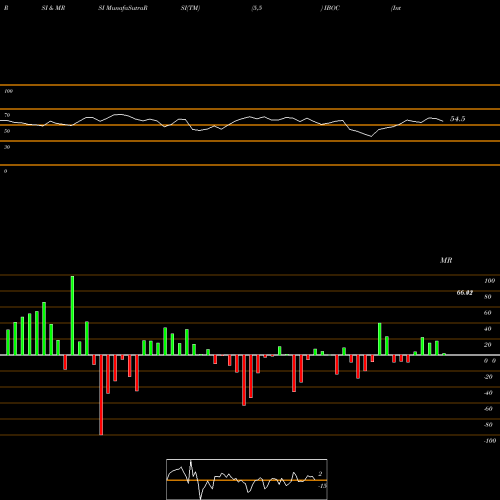Click the -15 value in mini chart
The height and width of the screenshot is (500, 500).
pyautogui.click(x=322, y=486)
